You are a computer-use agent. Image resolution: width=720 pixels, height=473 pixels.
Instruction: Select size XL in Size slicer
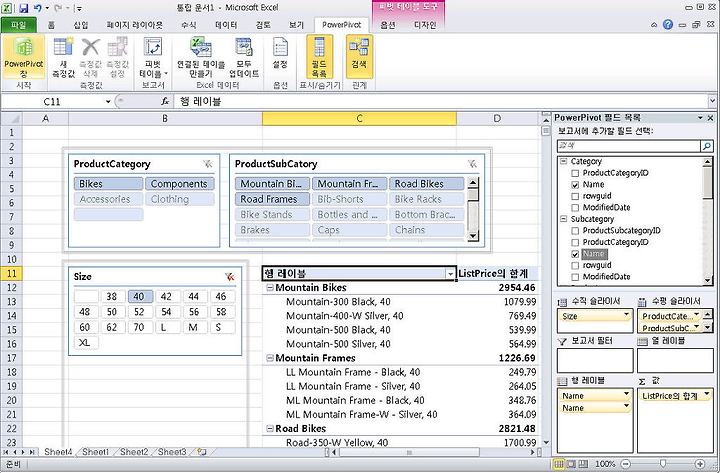(86, 343)
